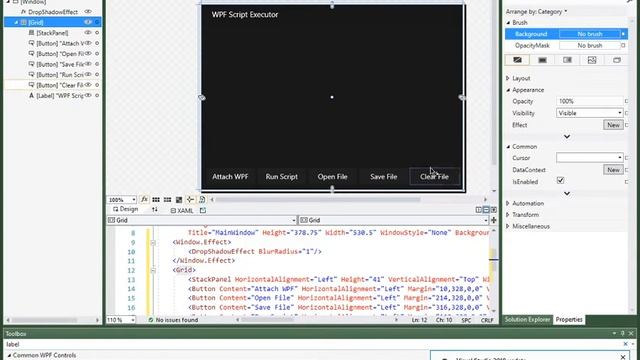Switch to the Design tab
The width and height of the screenshot is (640, 360).
pyautogui.click(x=125, y=209)
